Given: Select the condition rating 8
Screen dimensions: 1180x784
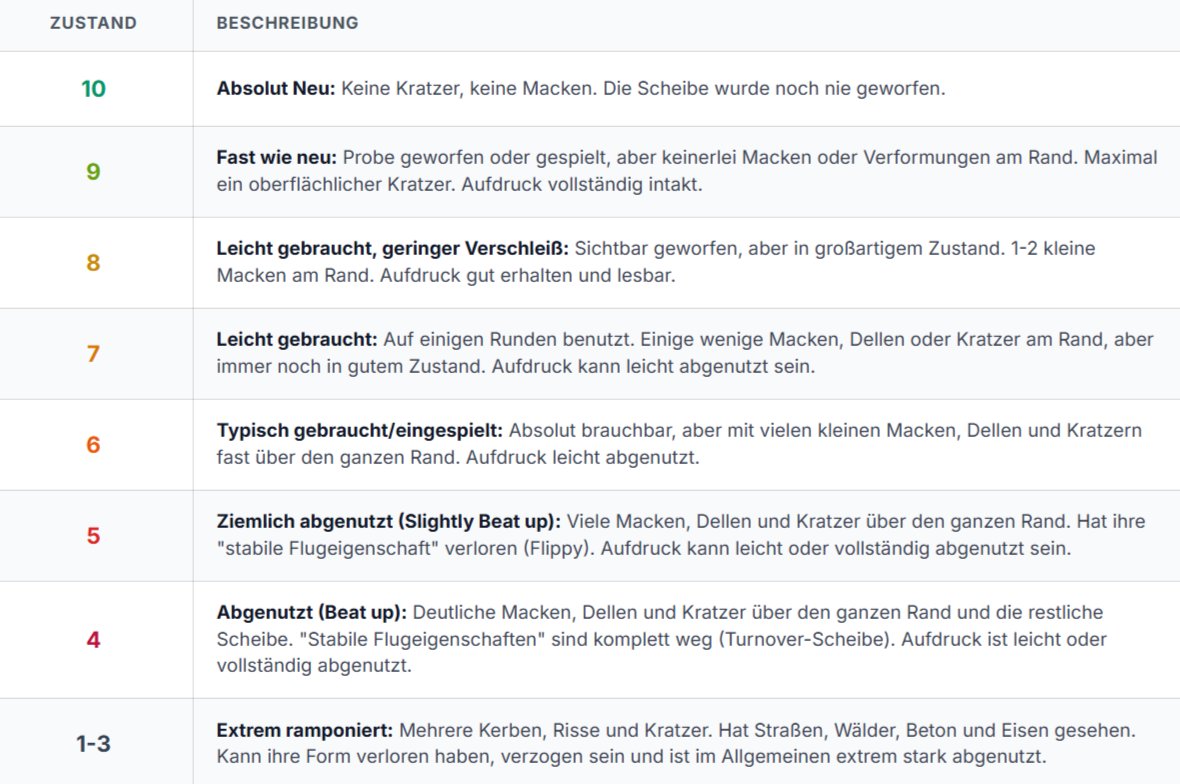Looking at the screenshot, I should (x=93, y=263).
